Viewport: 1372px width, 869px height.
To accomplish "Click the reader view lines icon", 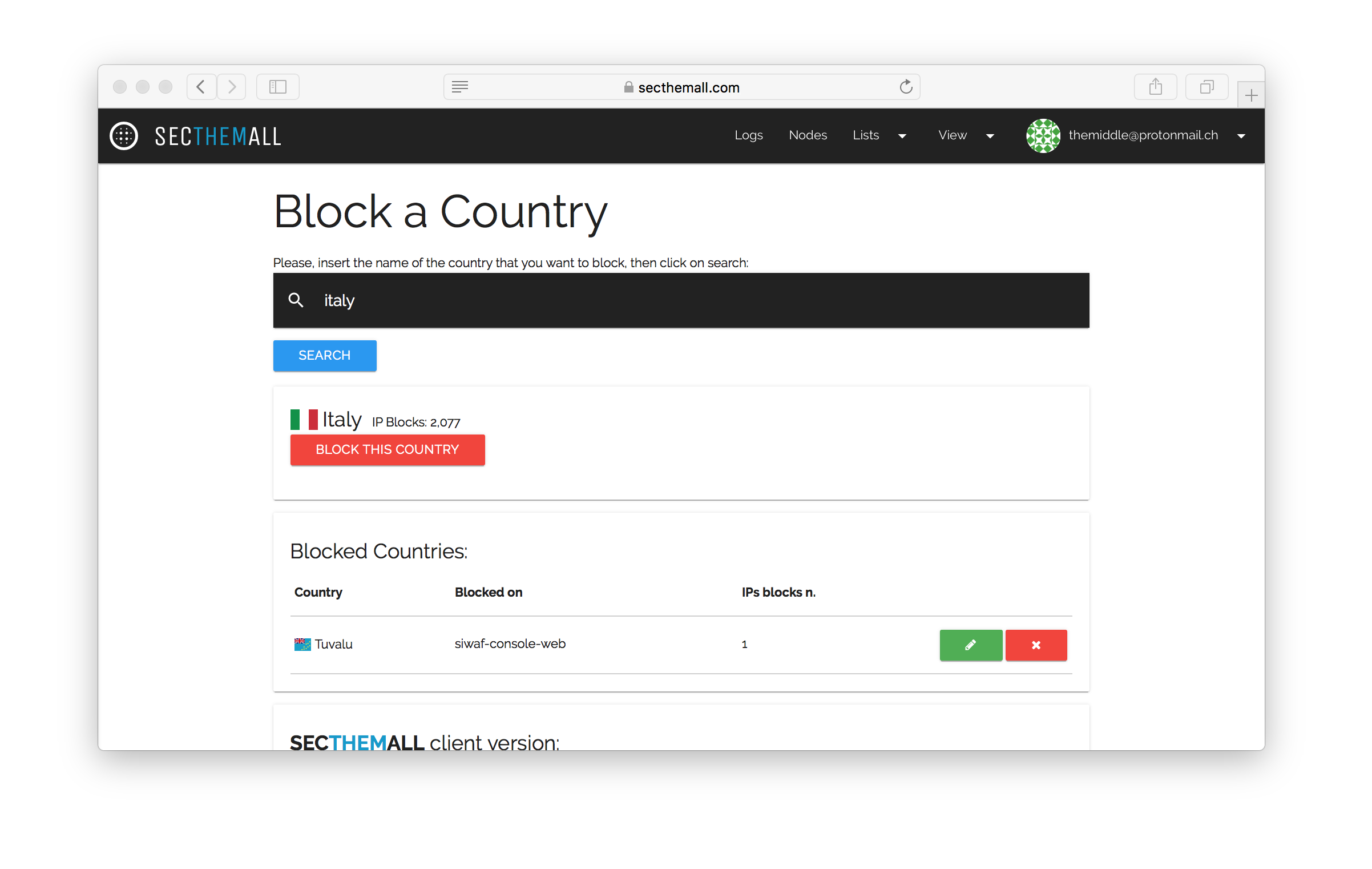I will 460,87.
